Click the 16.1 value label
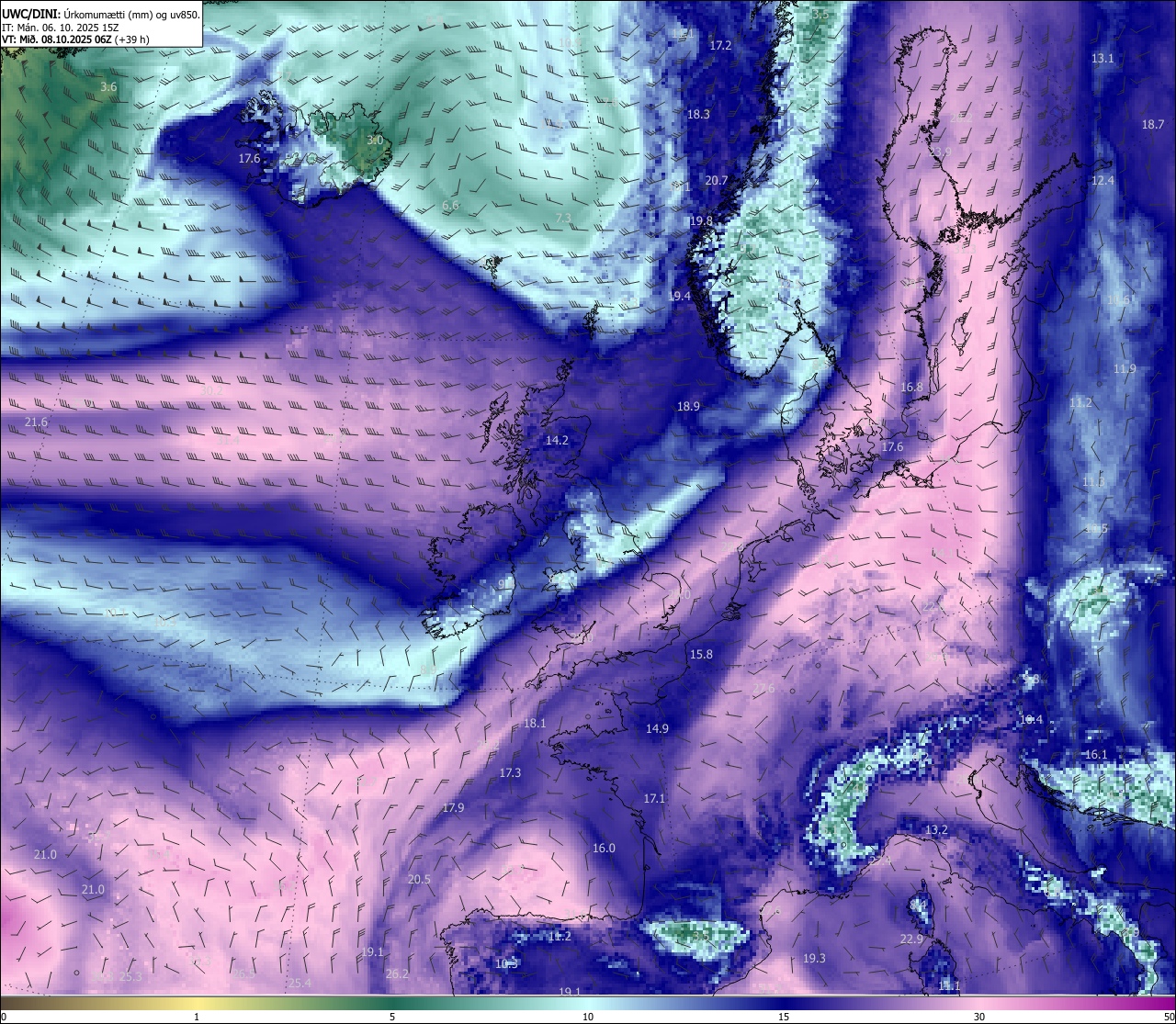Screen dimensions: 1176x1024 (1096, 754)
